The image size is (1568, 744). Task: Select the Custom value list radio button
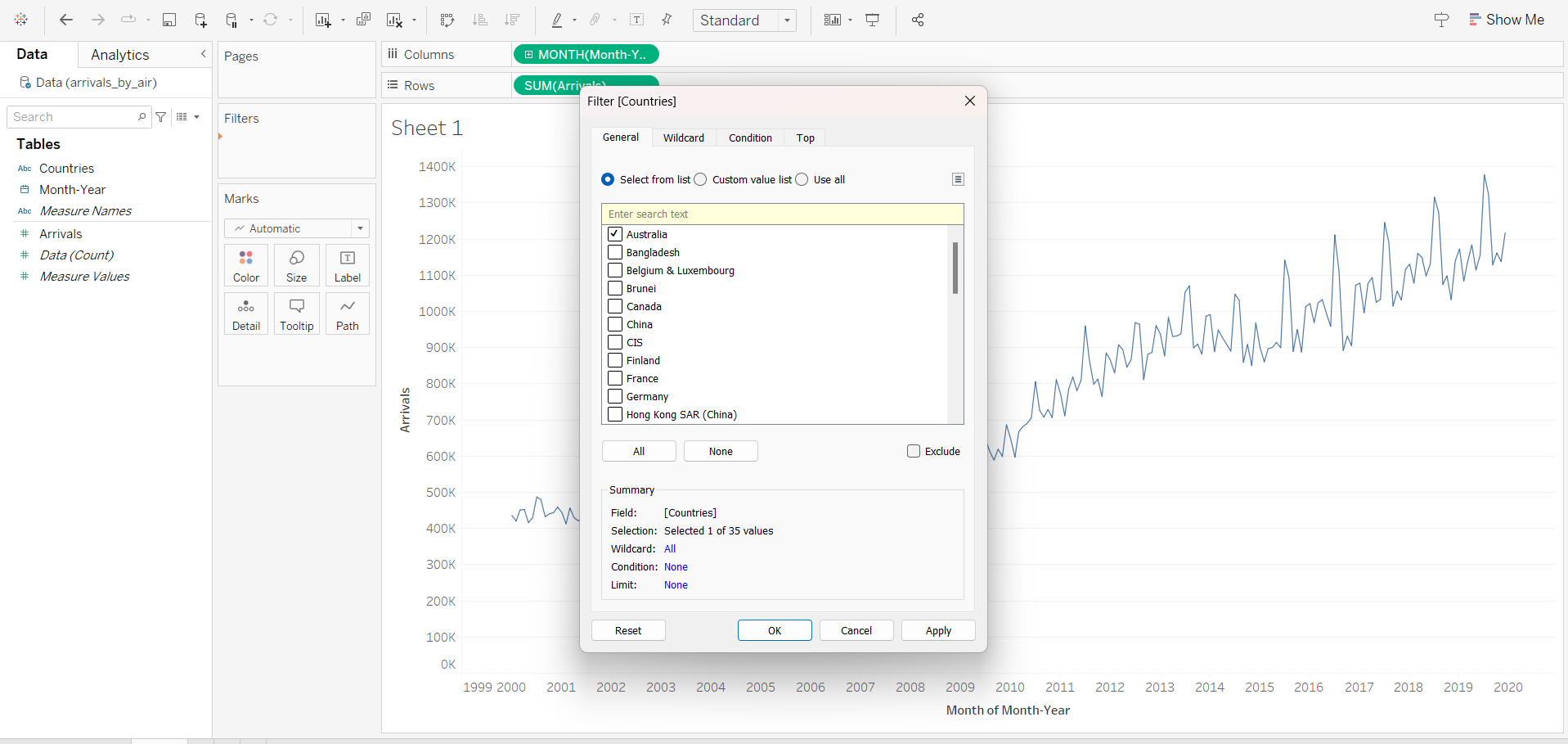(701, 179)
